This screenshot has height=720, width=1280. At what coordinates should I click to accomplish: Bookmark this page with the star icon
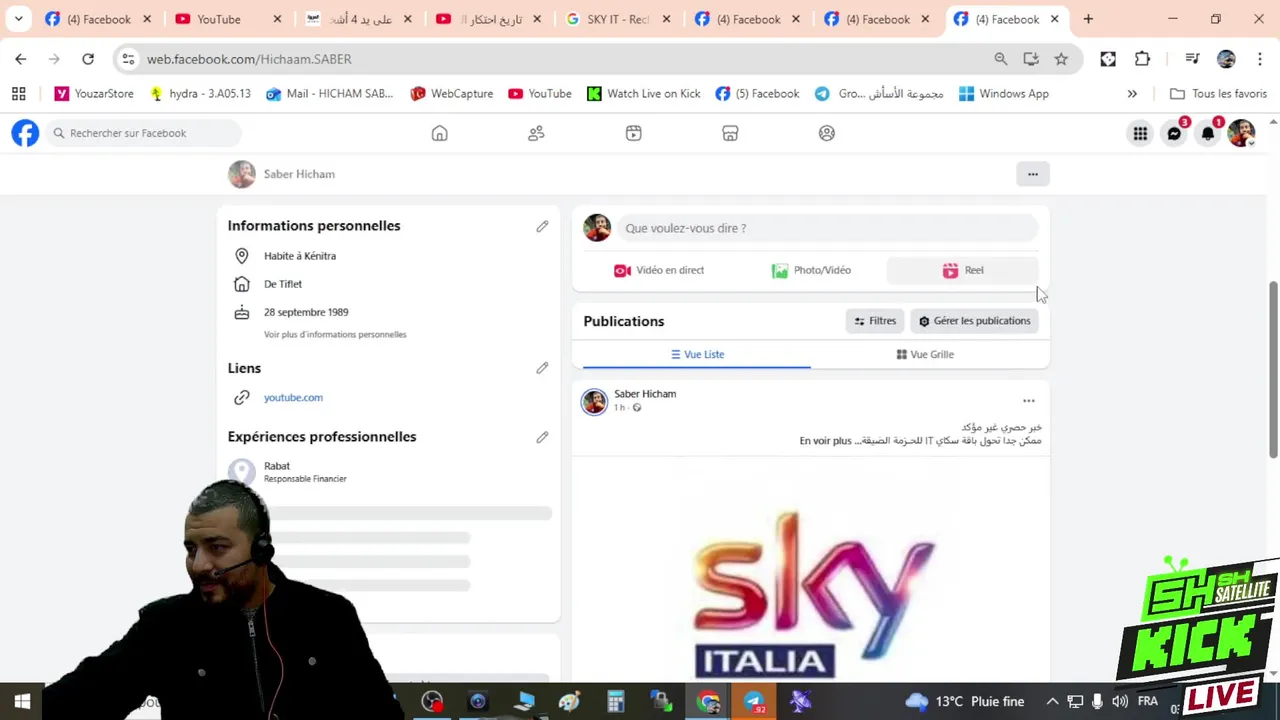pyautogui.click(x=1061, y=59)
